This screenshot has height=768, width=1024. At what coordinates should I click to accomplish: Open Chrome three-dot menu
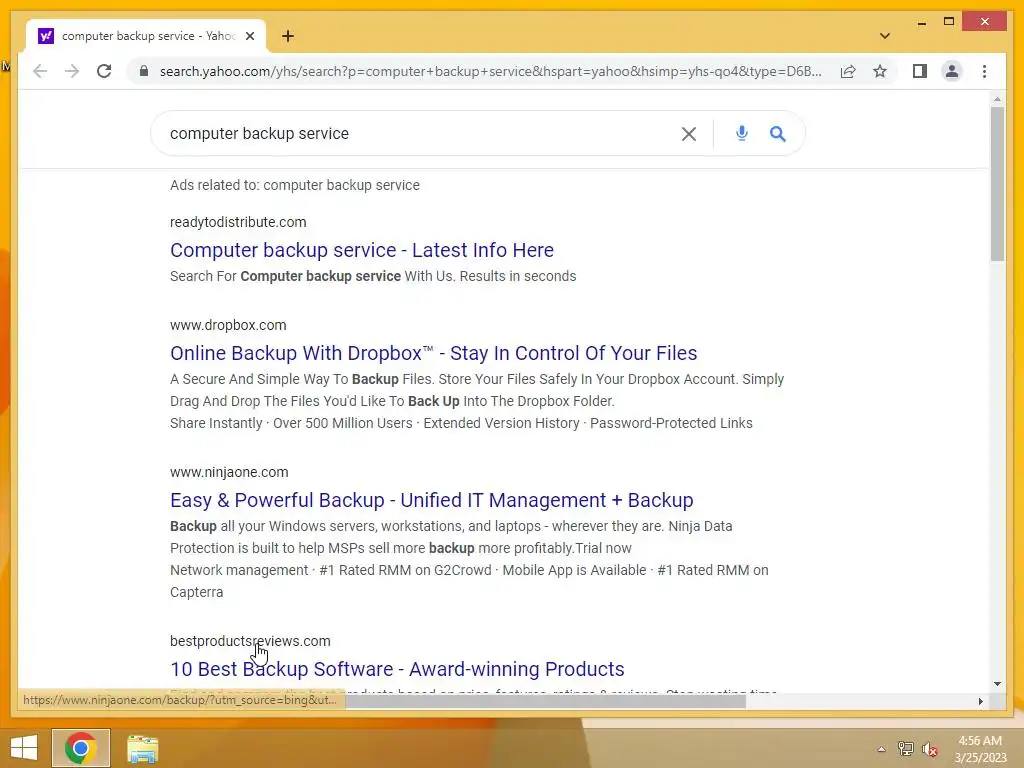click(984, 71)
